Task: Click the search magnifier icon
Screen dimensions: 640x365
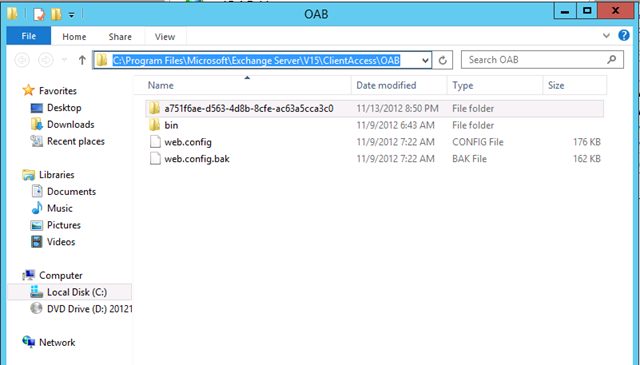Action: 611,60
